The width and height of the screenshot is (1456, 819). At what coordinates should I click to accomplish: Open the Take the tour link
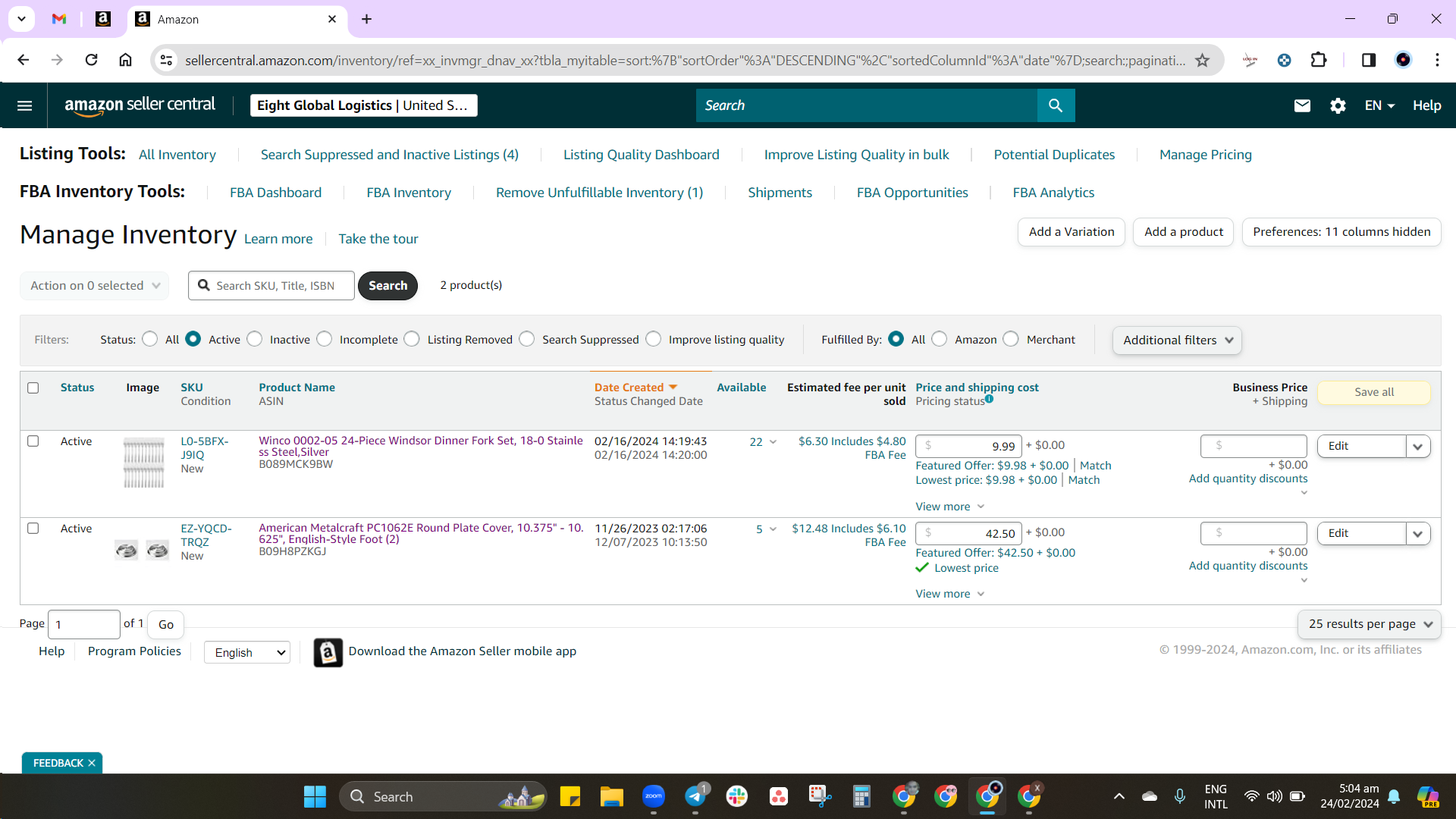(x=378, y=239)
